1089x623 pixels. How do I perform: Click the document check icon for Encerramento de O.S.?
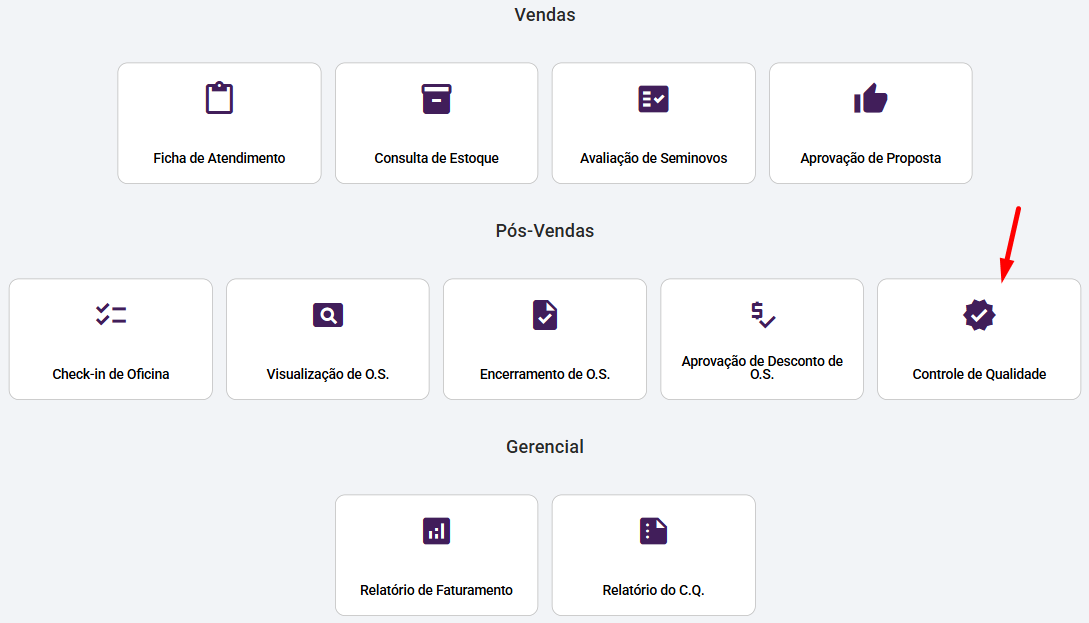[545, 315]
